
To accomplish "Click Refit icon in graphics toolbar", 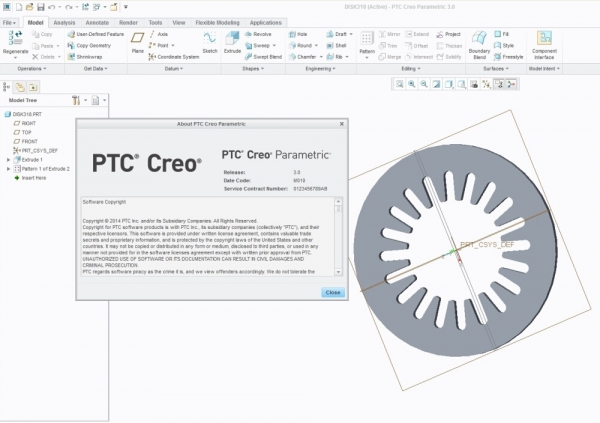I will (399, 84).
